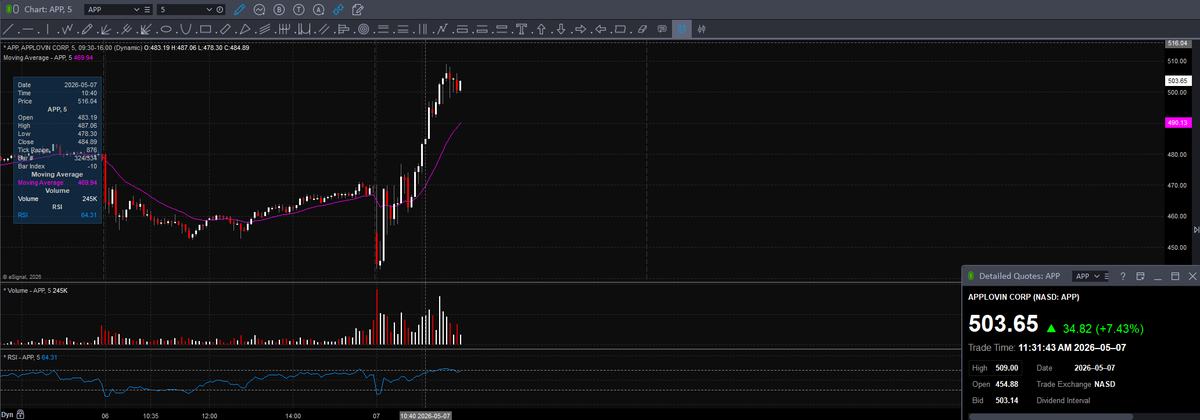Toggle the blue symbol link icon
The height and width of the screenshot is (420, 1200).
[338, 9]
